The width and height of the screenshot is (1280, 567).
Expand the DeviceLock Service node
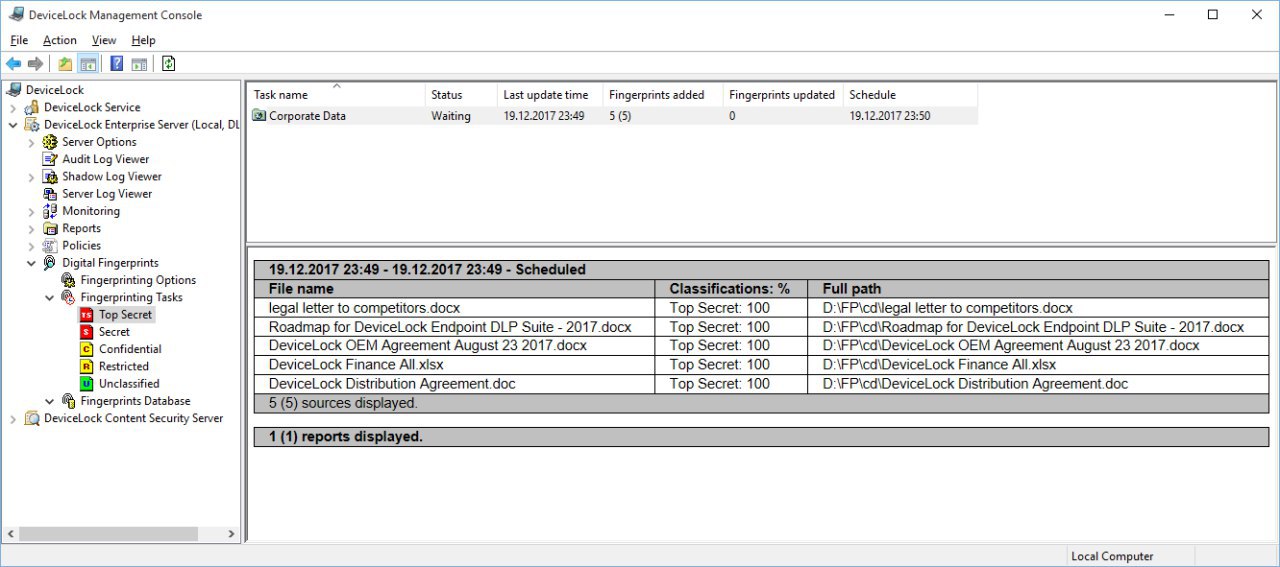[x=13, y=108]
